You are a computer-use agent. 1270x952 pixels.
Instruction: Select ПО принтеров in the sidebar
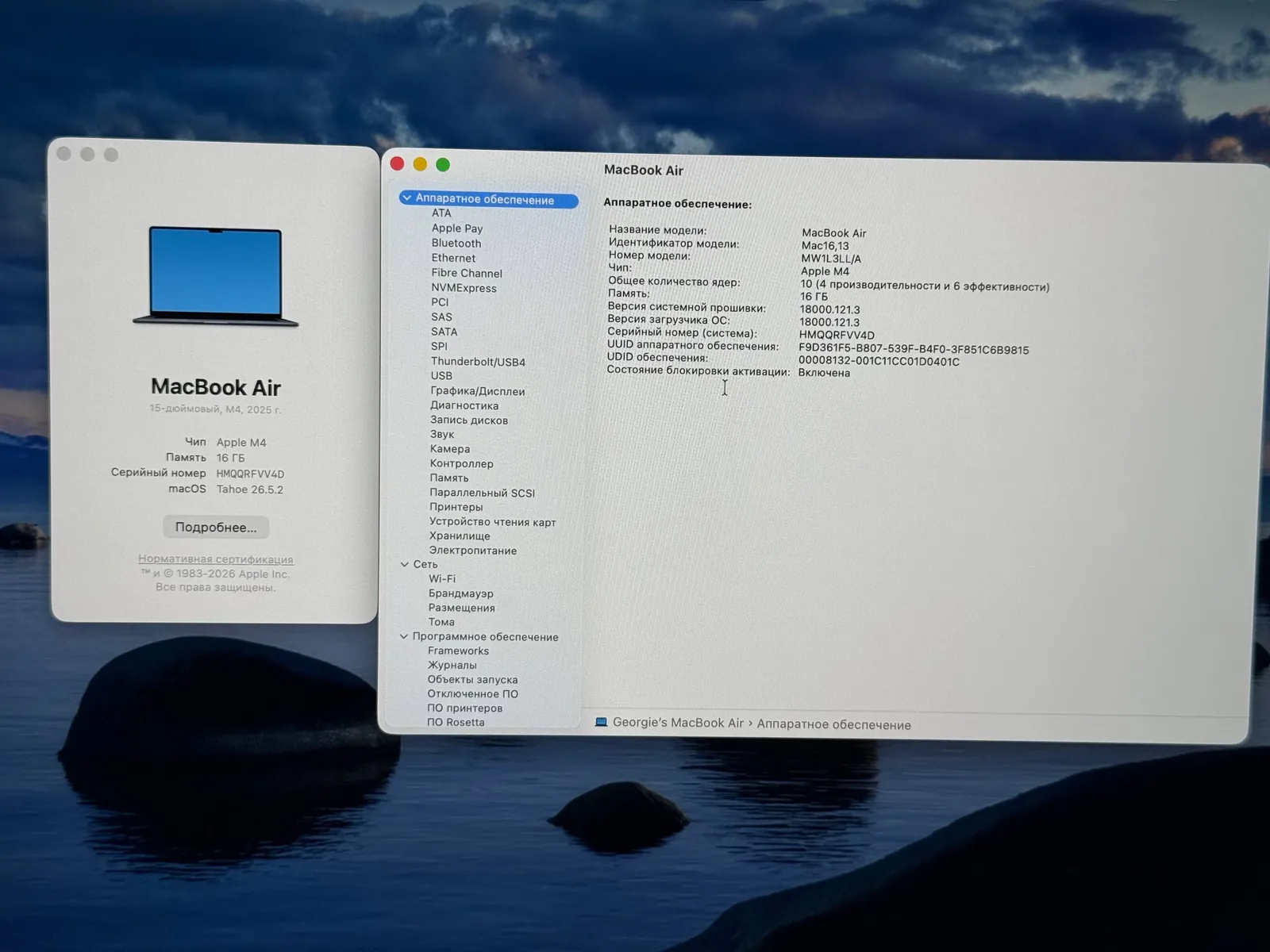pos(464,708)
